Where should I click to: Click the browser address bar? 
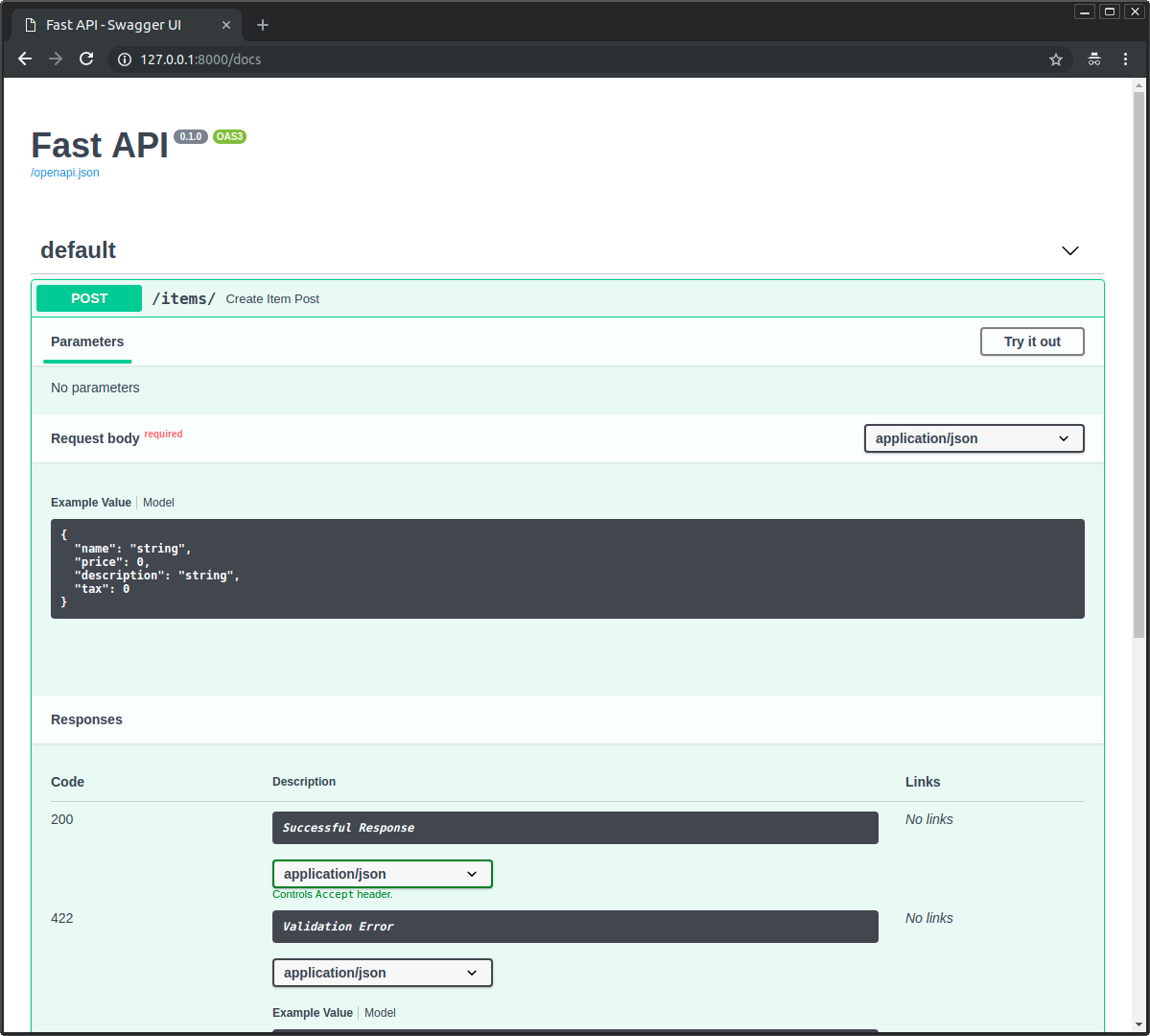pos(384,59)
